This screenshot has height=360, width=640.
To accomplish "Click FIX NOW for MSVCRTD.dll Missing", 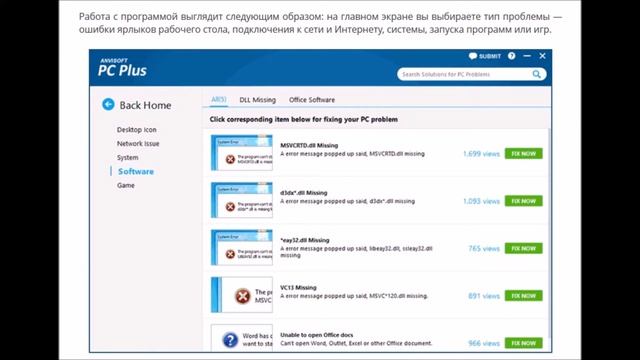I will click(524, 153).
